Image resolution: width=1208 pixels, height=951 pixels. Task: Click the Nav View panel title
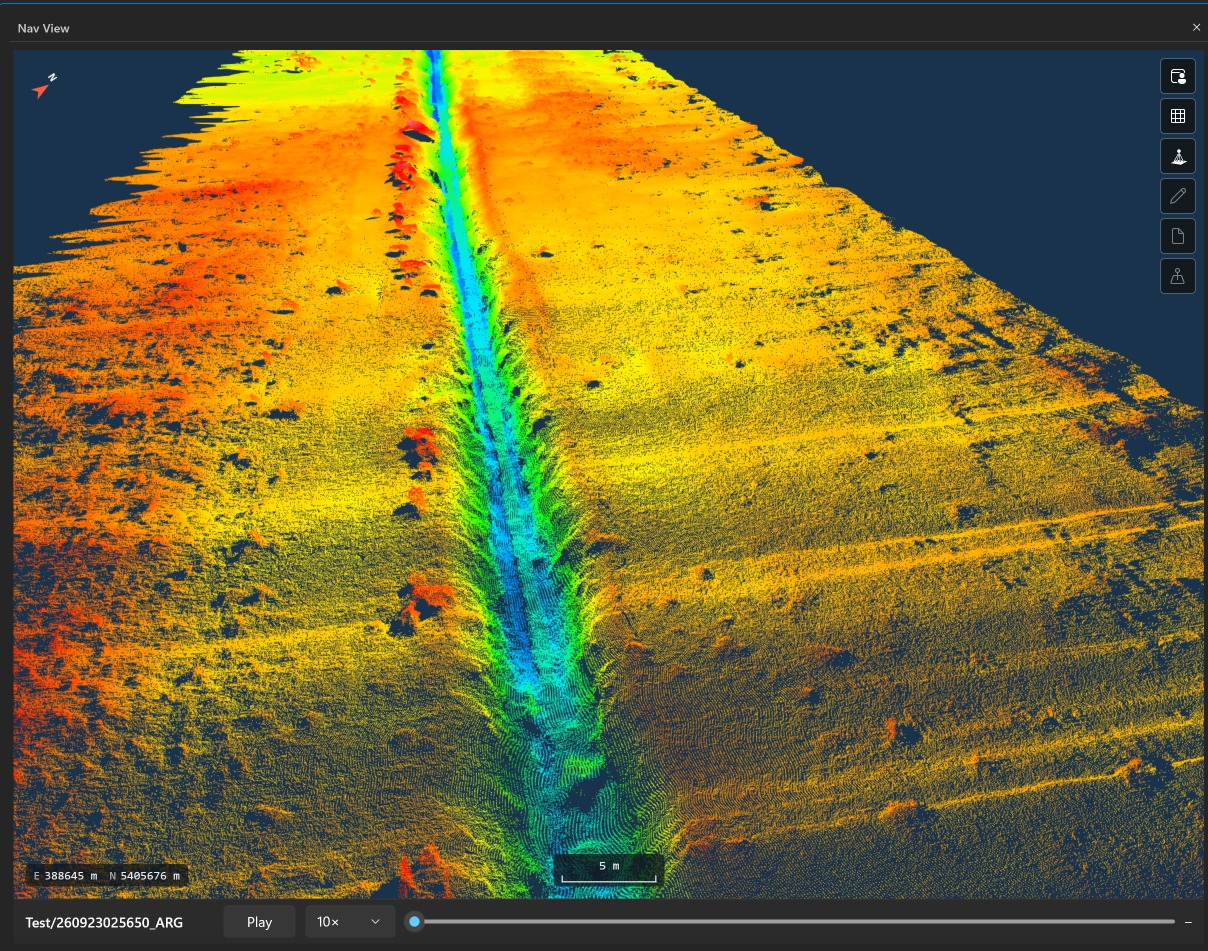point(43,28)
